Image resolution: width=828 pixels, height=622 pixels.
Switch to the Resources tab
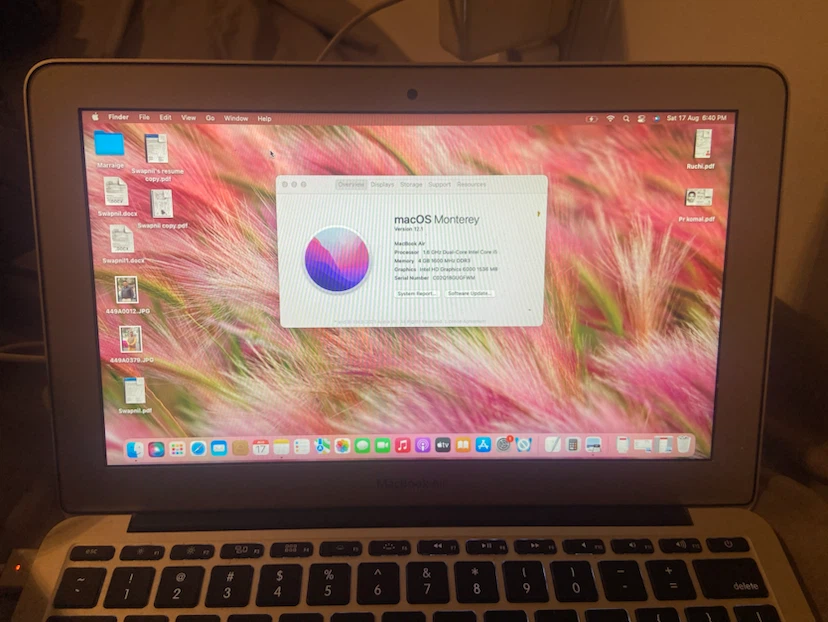click(471, 184)
